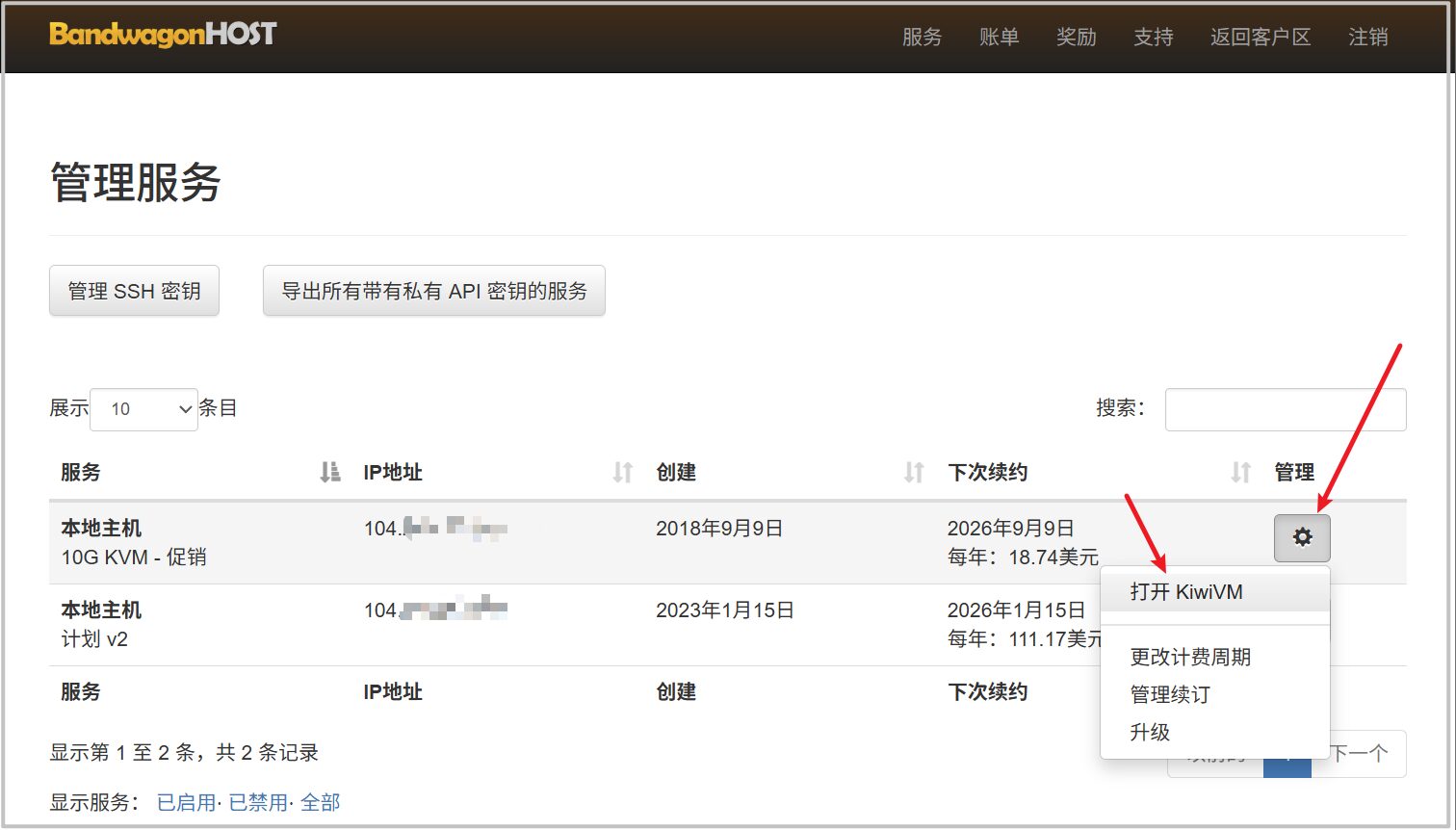Click the gear icon in first service row
The height and width of the screenshot is (830, 1456).
[x=1302, y=537]
